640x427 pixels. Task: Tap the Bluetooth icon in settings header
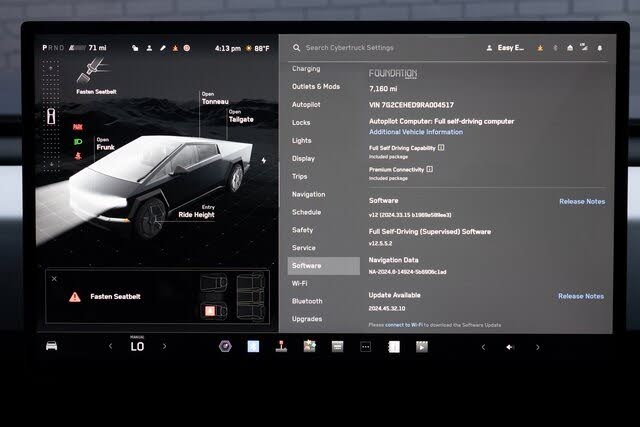coord(555,48)
